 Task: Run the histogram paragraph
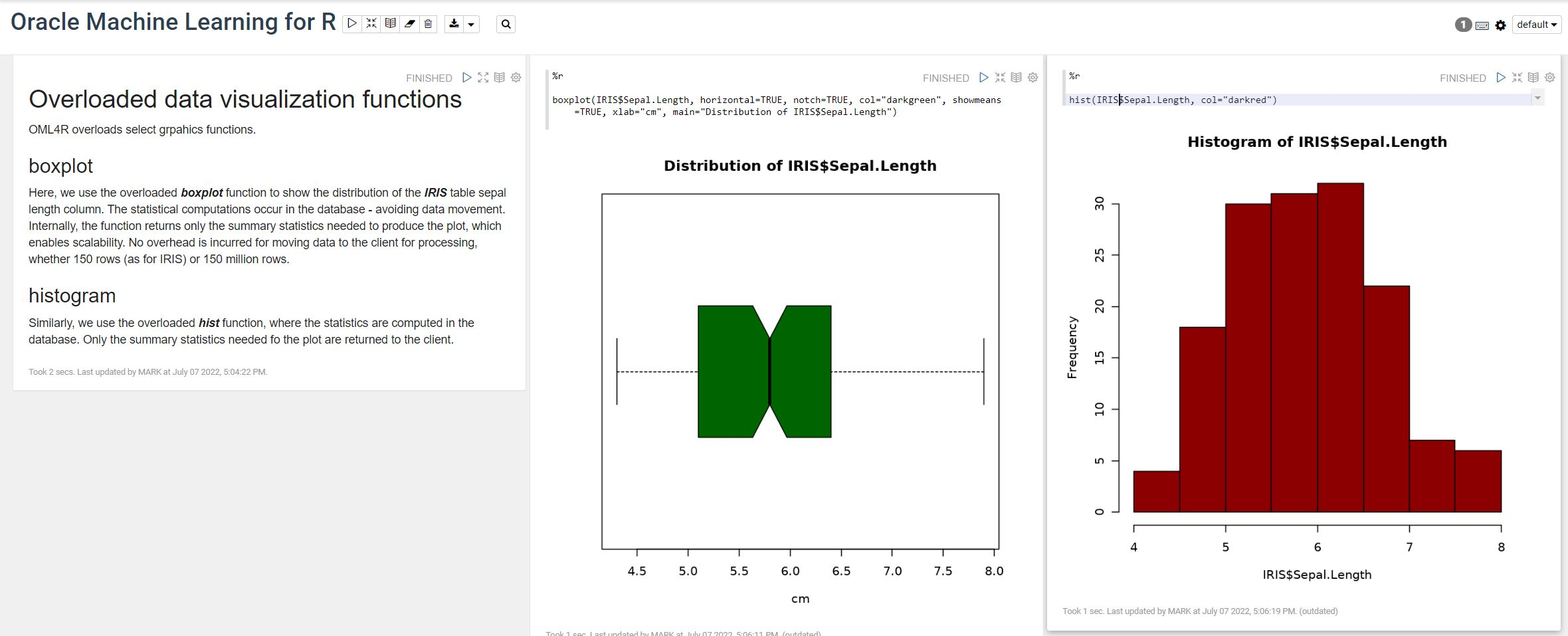(x=1500, y=78)
